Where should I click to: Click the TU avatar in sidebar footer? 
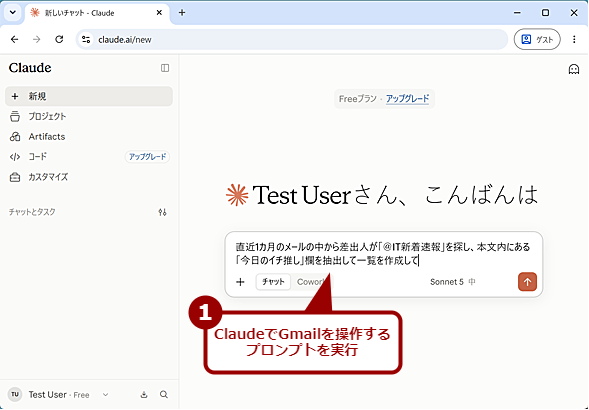tap(15, 395)
